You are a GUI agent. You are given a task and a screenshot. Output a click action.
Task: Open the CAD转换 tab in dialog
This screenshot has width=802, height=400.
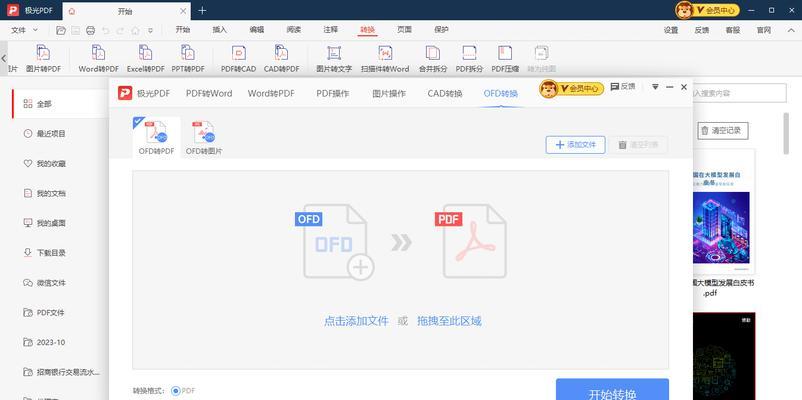(445, 94)
